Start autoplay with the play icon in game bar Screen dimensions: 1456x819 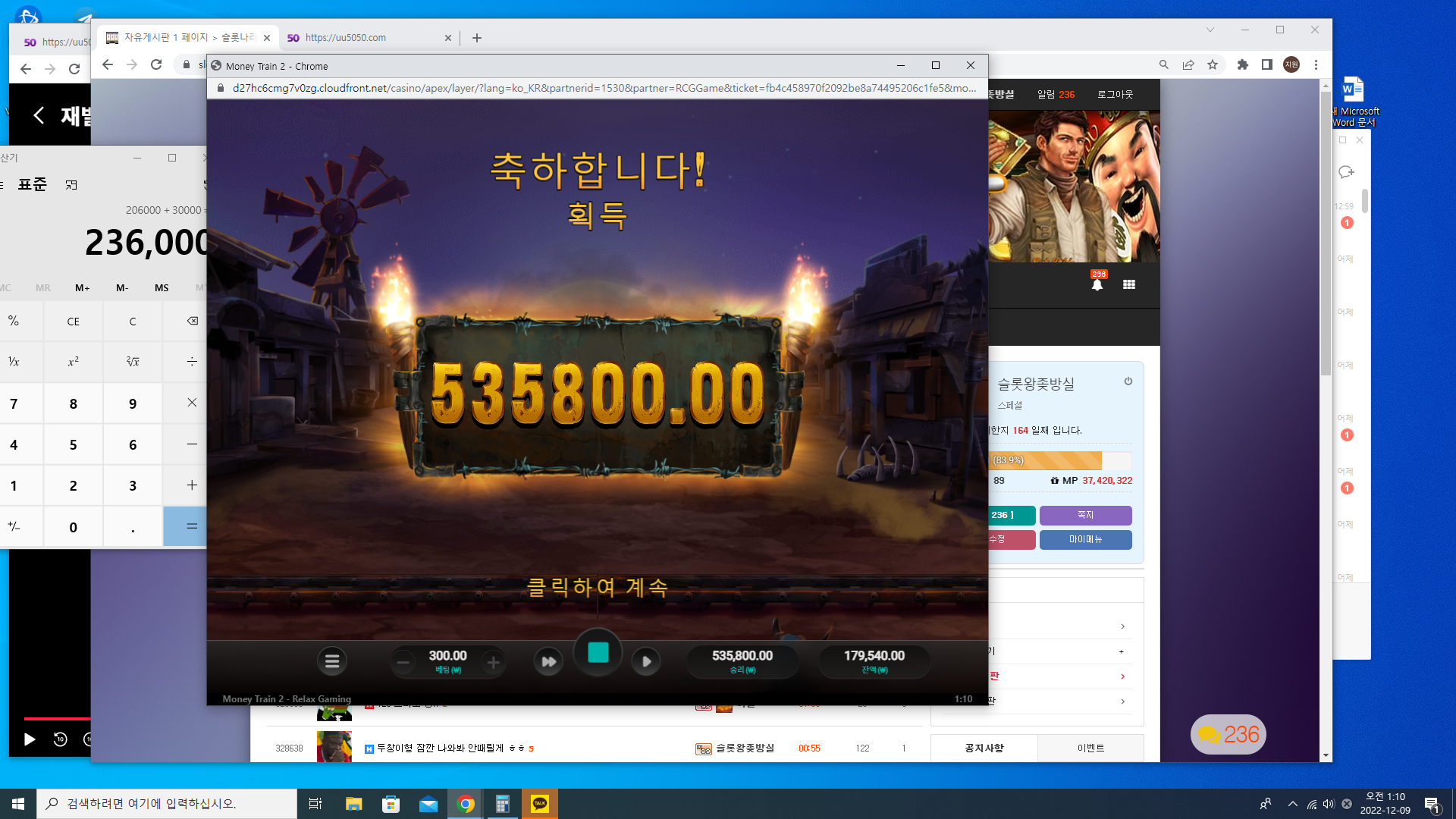pos(646,661)
